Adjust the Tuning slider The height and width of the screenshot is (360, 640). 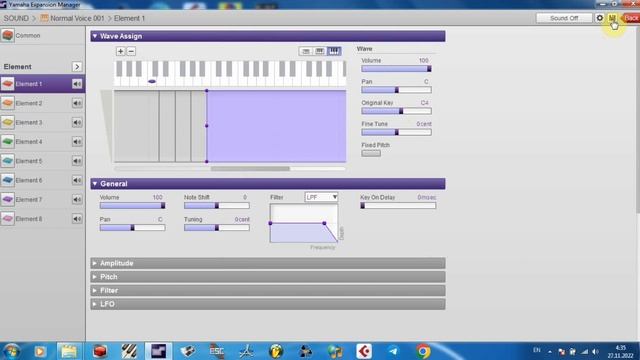click(x=216, y=228)
